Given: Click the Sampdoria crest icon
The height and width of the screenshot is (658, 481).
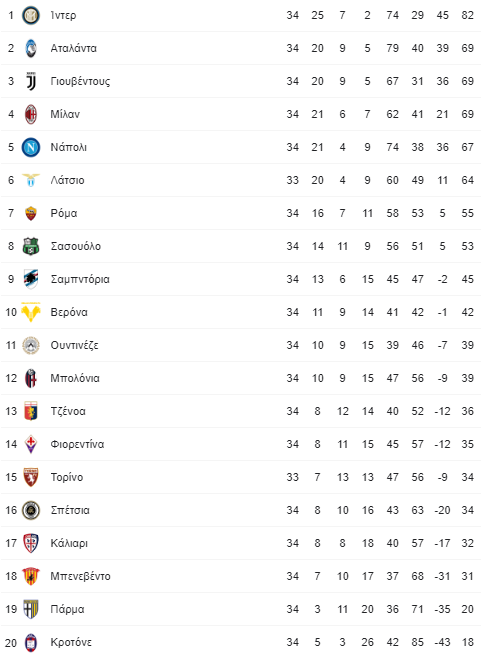Looking at the screenshot, I should (31, 279).
